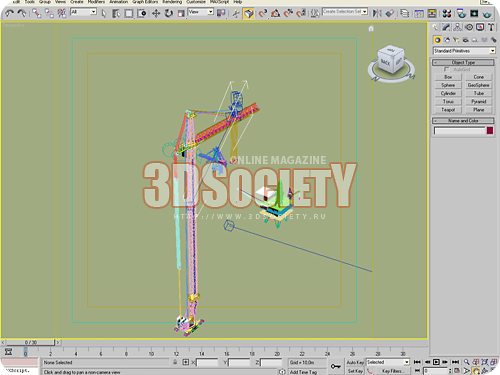Select the Select and Scale tool
Viewport: 500px width, 375px height.
181,13
